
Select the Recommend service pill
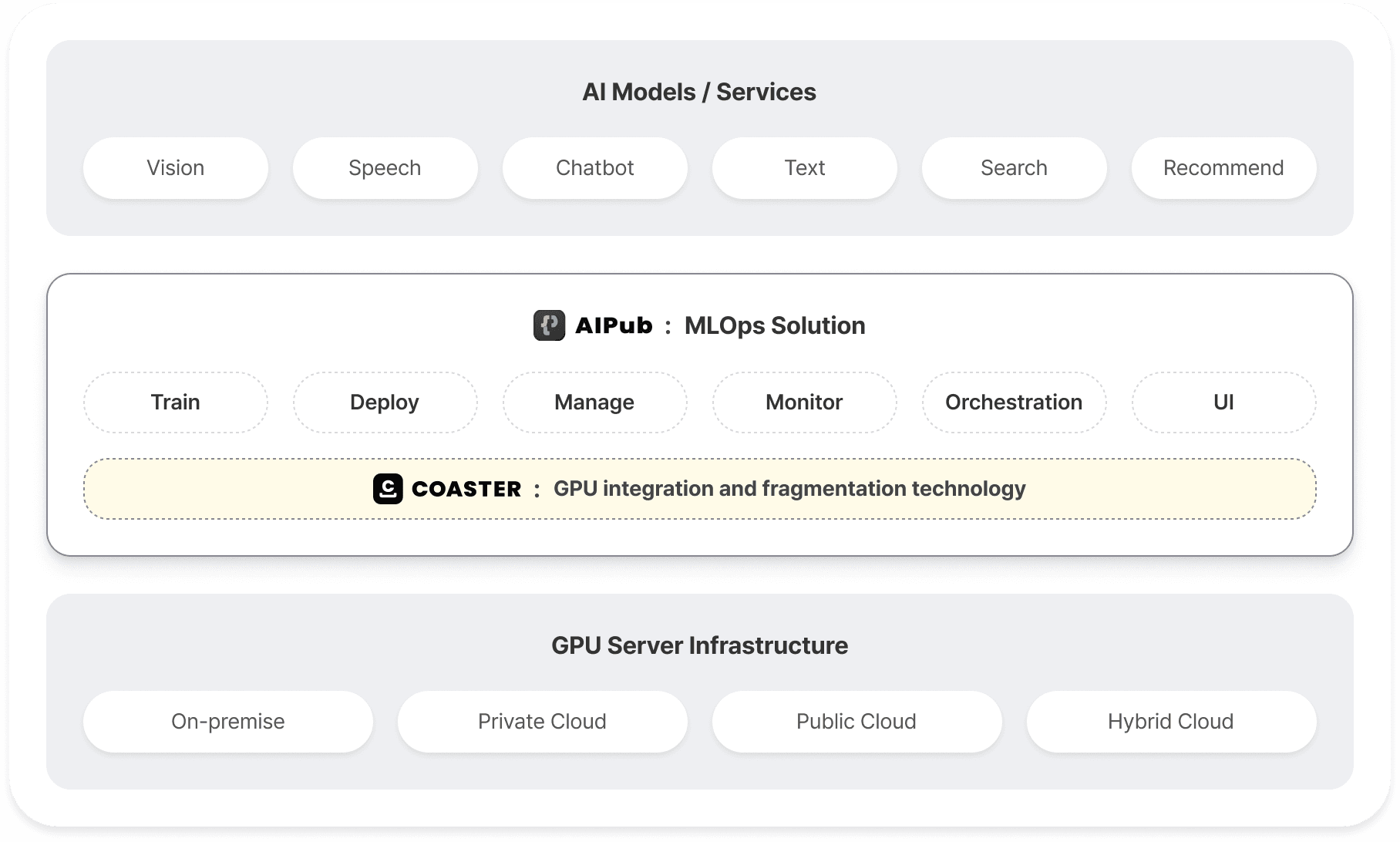1223,168
